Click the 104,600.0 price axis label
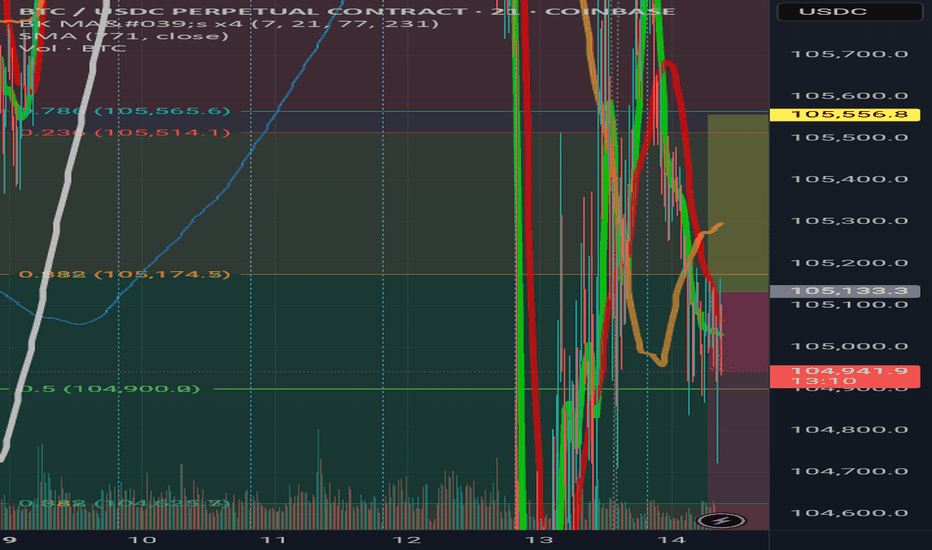 [849, 513]
